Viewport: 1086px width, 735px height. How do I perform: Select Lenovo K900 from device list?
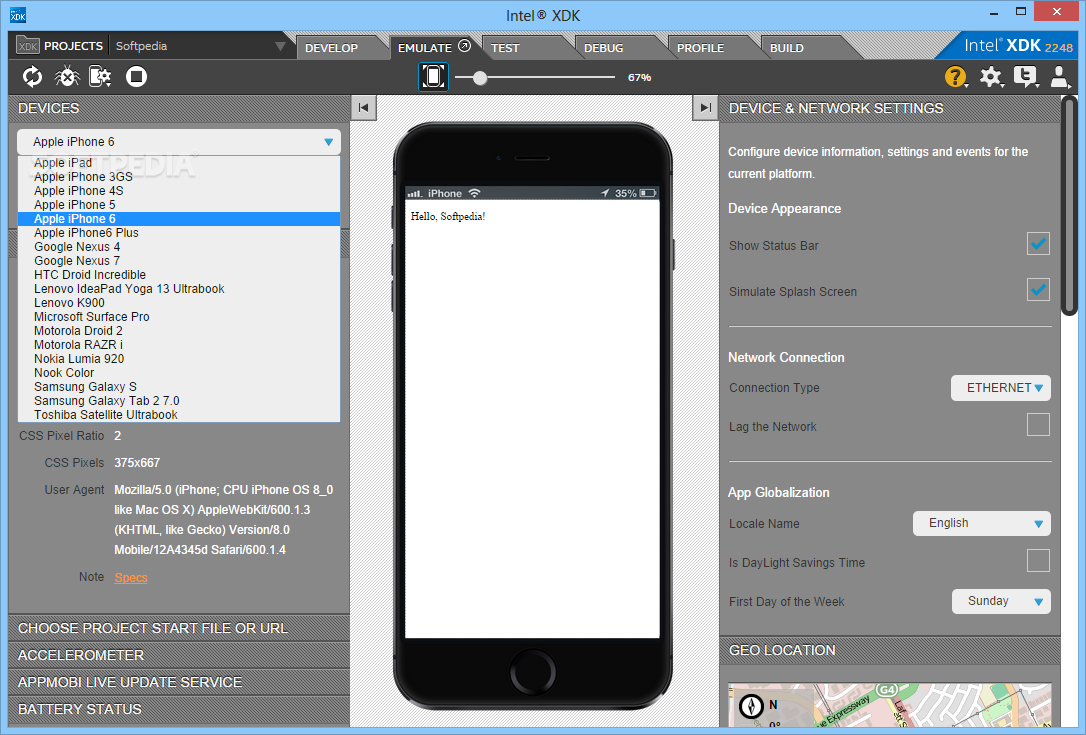(x=179, y=303)
